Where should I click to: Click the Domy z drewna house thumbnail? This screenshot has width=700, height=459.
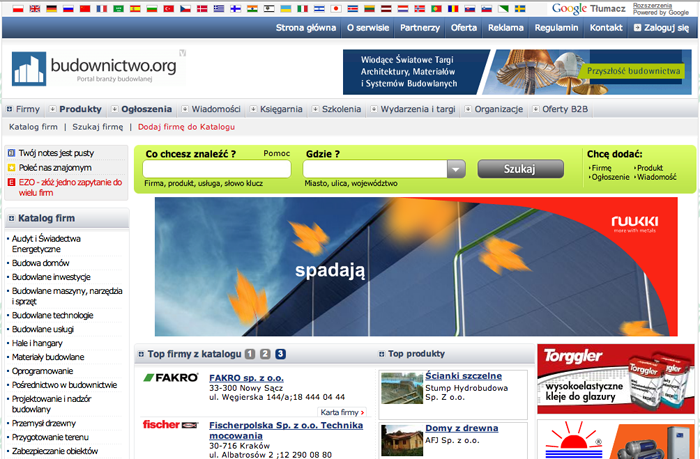click(x=402, y=440)
